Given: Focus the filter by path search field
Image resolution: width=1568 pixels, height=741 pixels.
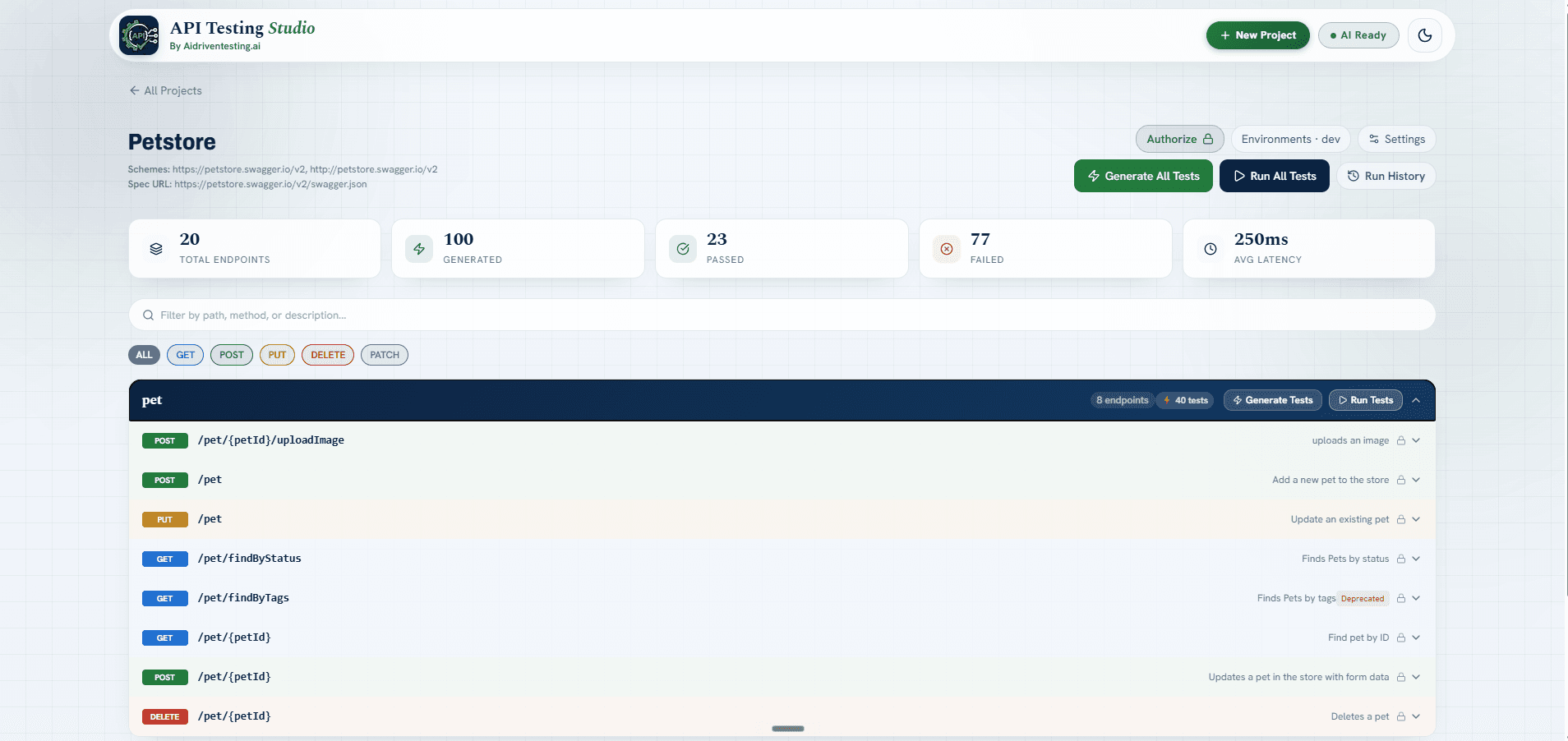Looking at the screenshot, I should pyautogui.click(x=782, y=315).
